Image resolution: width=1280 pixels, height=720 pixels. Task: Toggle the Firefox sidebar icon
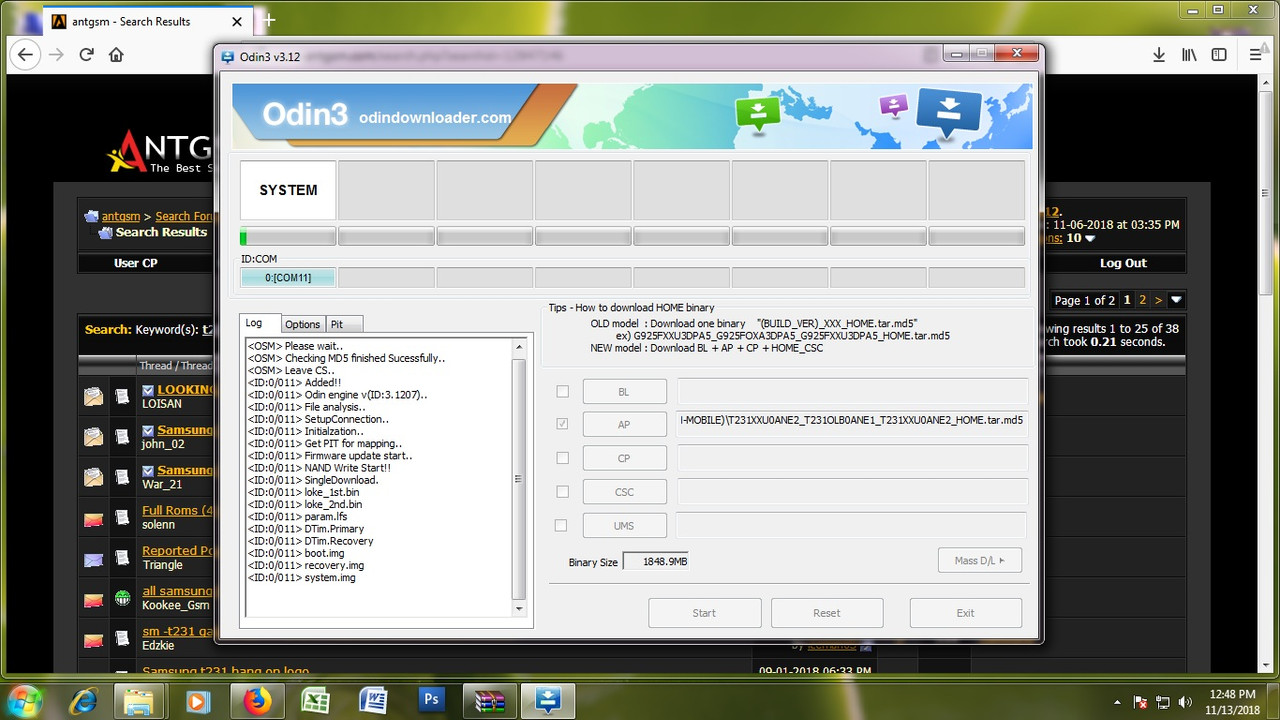tap(1219, 55)
